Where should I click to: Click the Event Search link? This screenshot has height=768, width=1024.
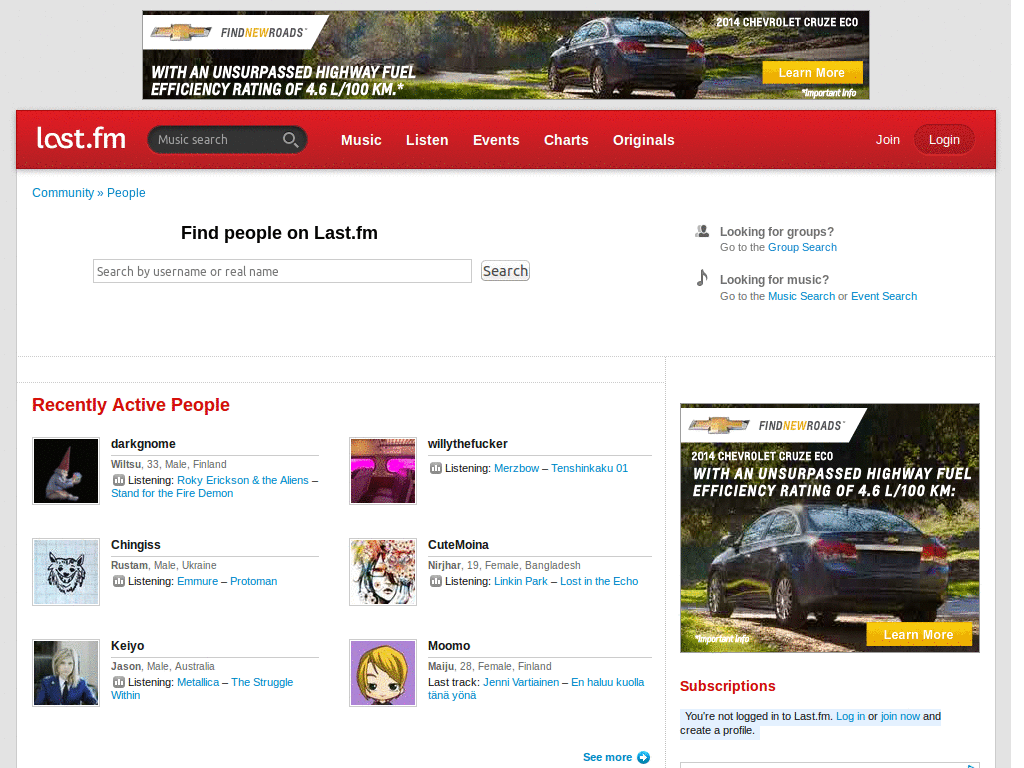(884, 296)
